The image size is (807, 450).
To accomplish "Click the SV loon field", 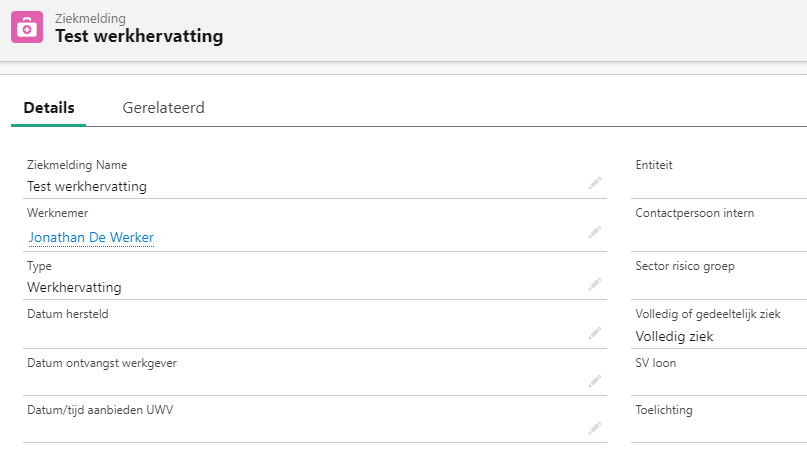I will pos(719,374).
